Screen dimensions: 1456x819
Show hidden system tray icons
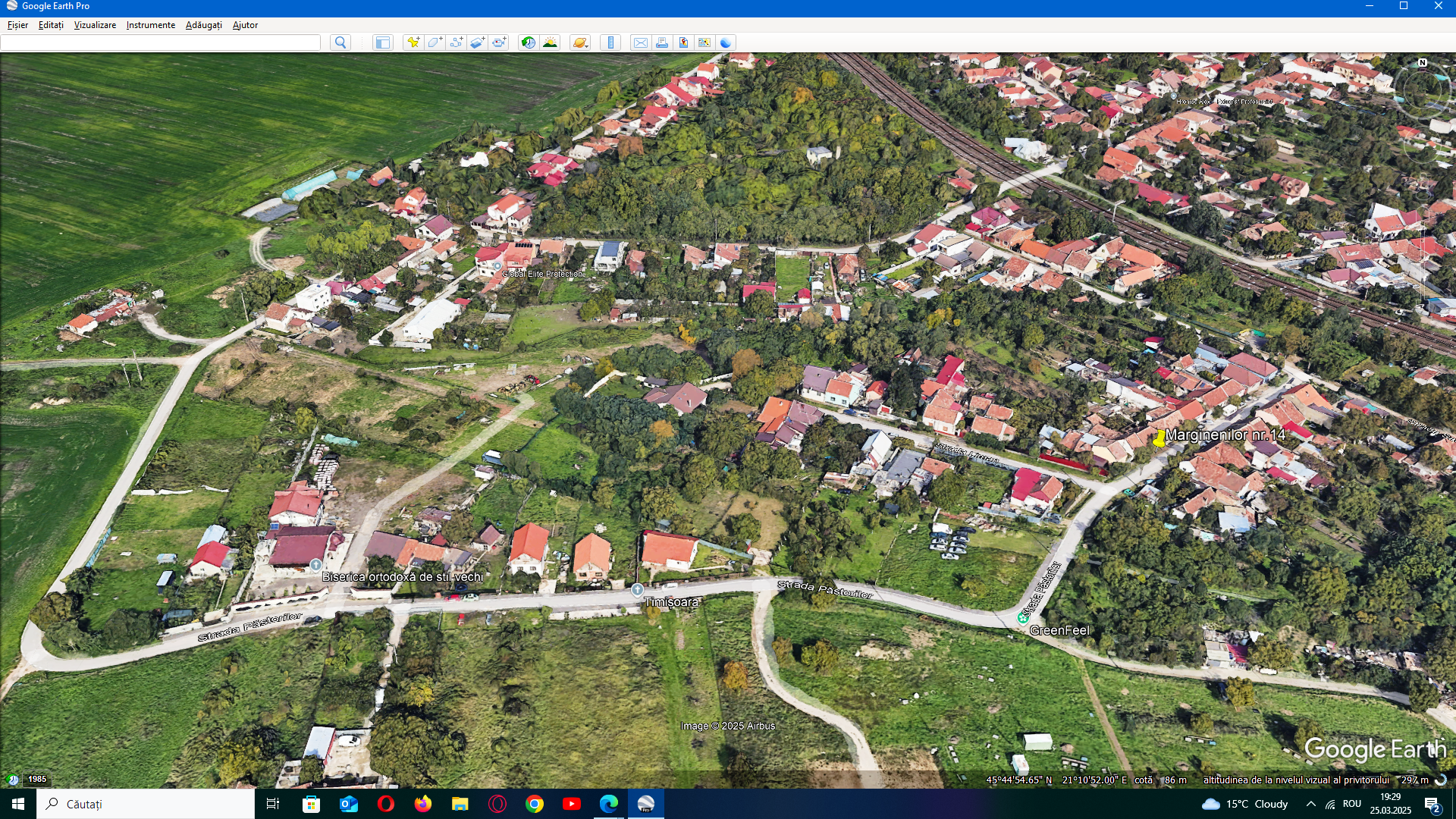[x=1310, y=804]
